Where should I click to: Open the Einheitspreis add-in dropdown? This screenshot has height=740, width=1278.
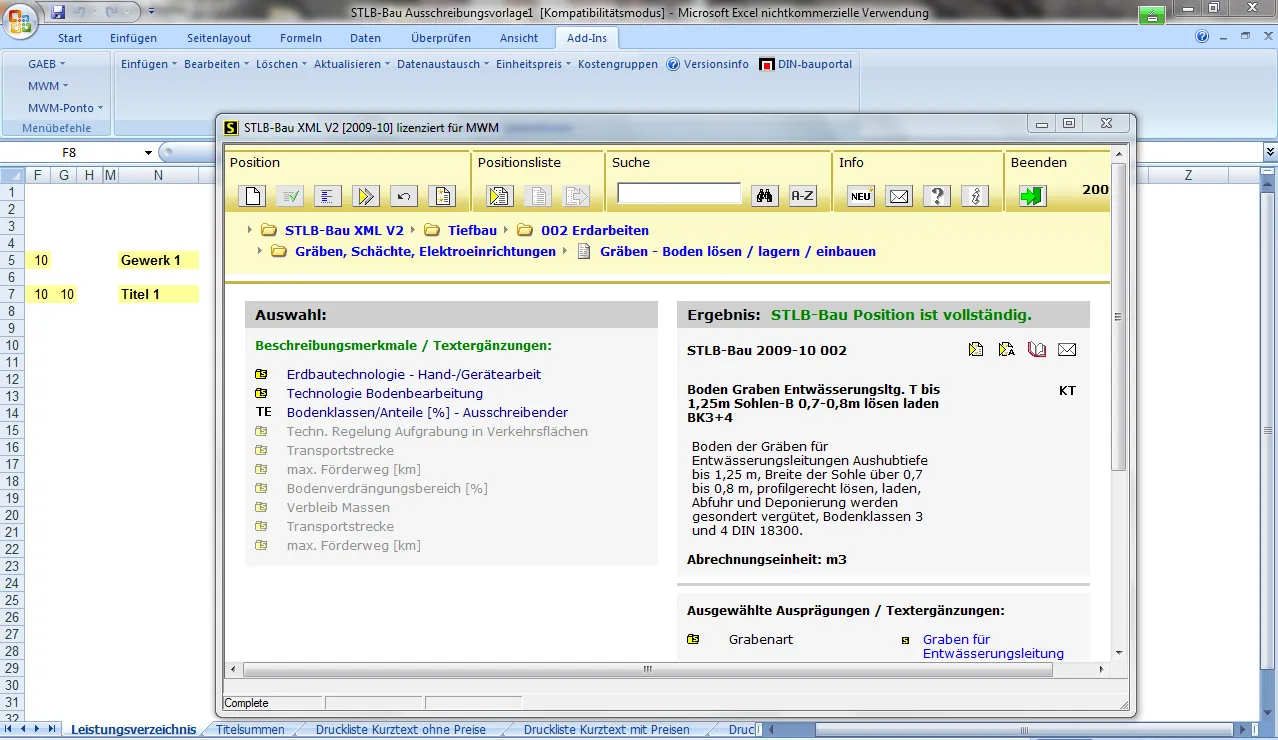[x=533, y=64]
